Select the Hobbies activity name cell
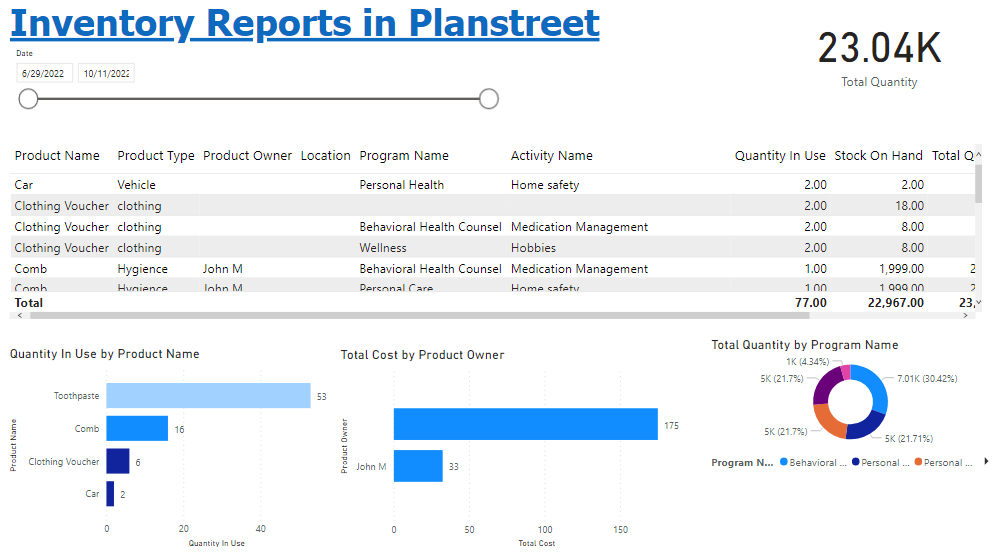995x556 pixels. (x=533, y=248)
